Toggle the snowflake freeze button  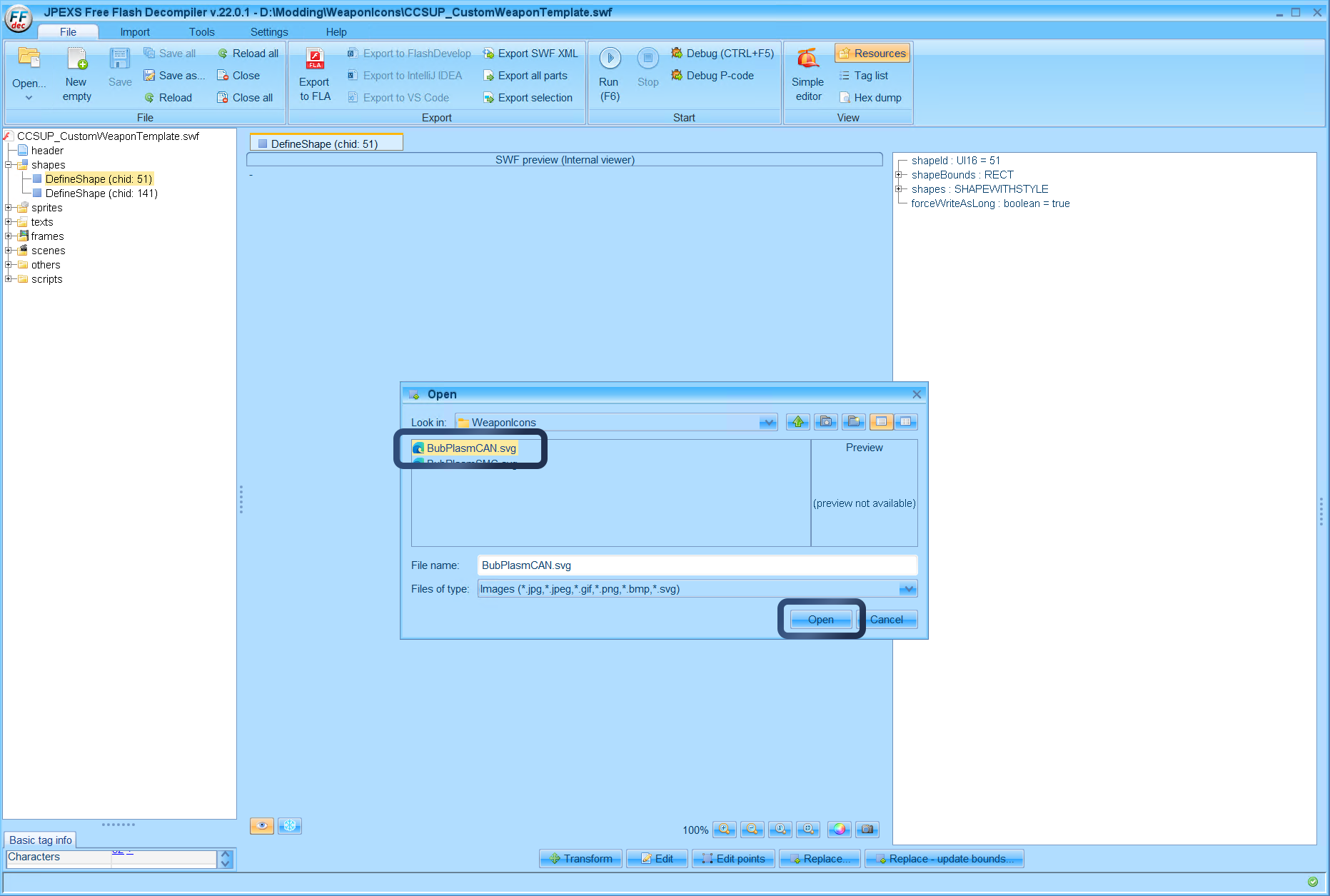pyautogui.click(x=290, y=826)
